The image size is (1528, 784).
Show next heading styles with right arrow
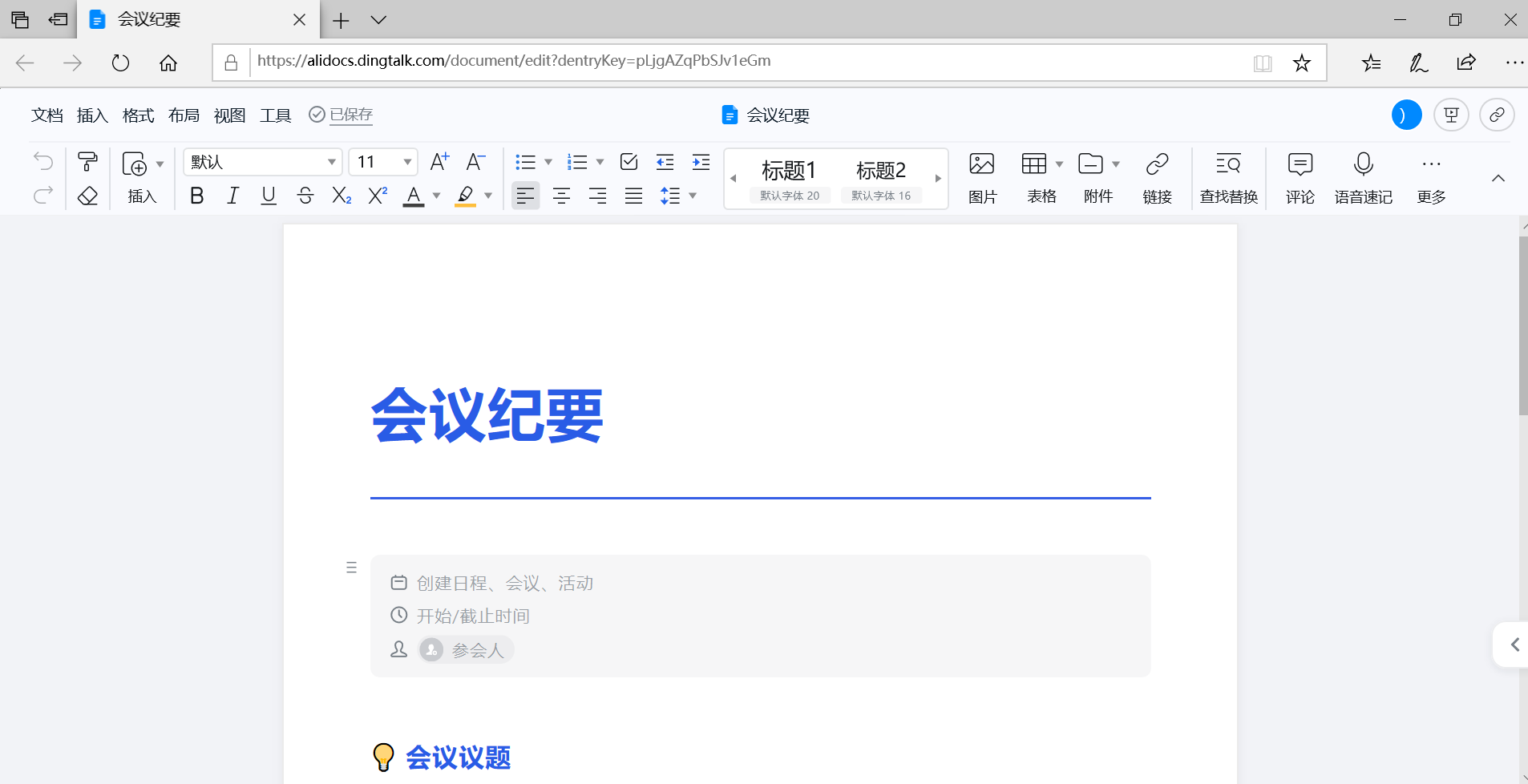938,179
